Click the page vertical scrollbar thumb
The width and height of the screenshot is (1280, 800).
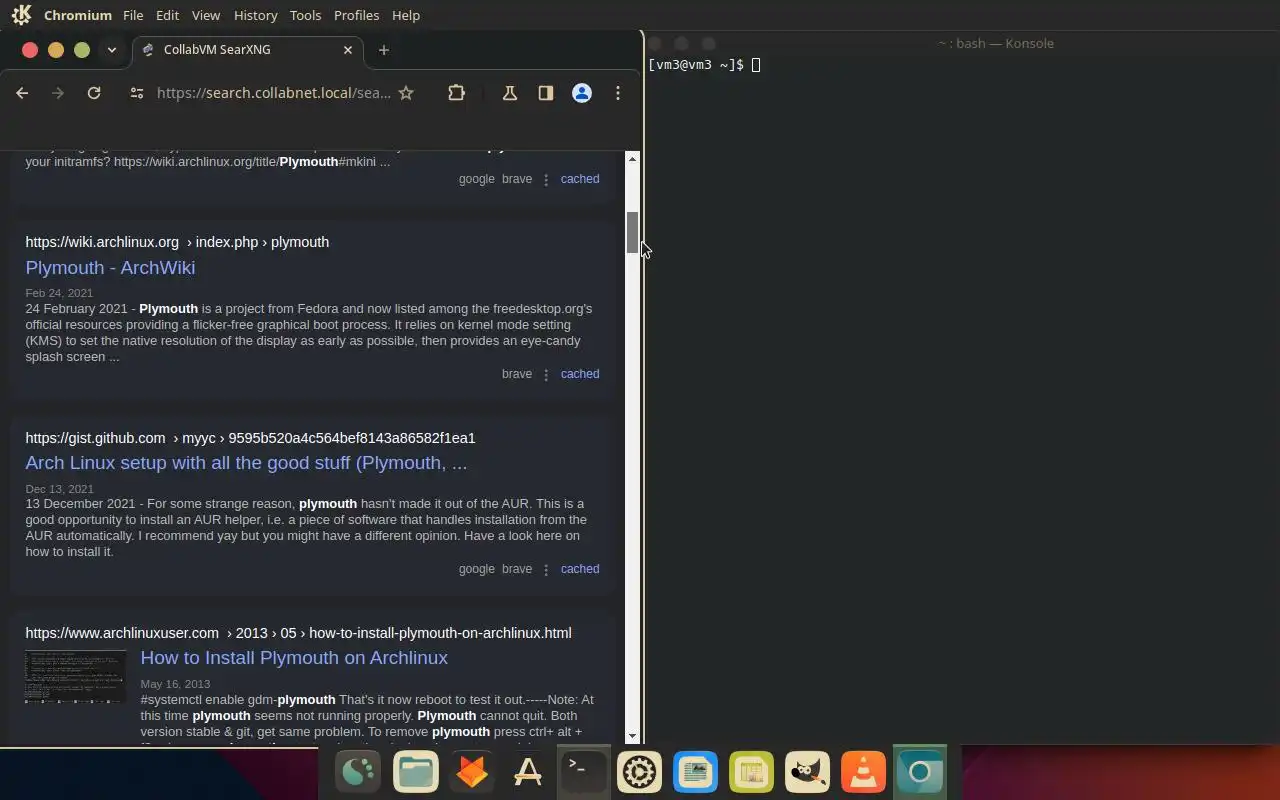click(x=632, y=232)
